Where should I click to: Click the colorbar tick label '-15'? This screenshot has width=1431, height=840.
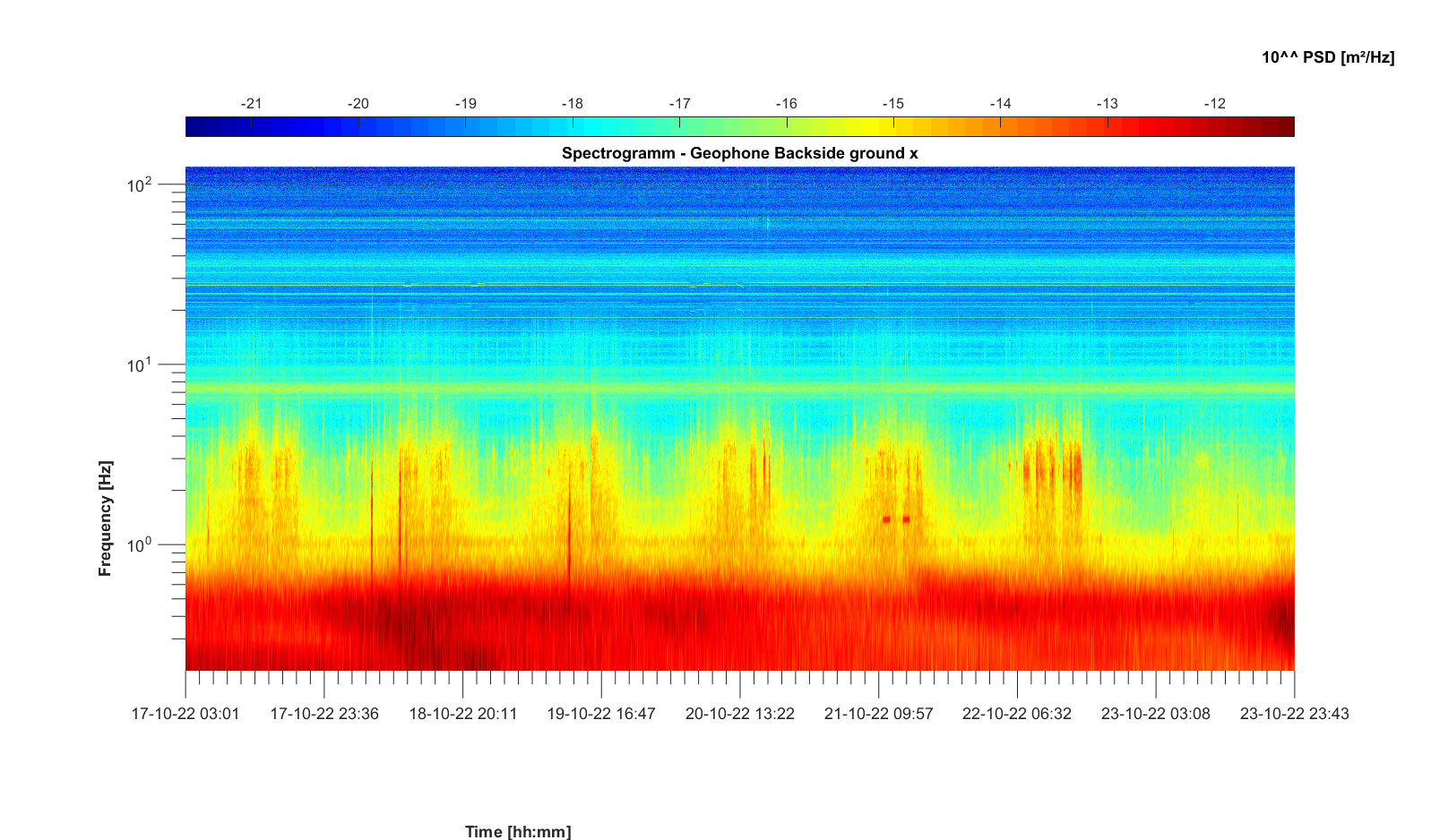point(892,104)
